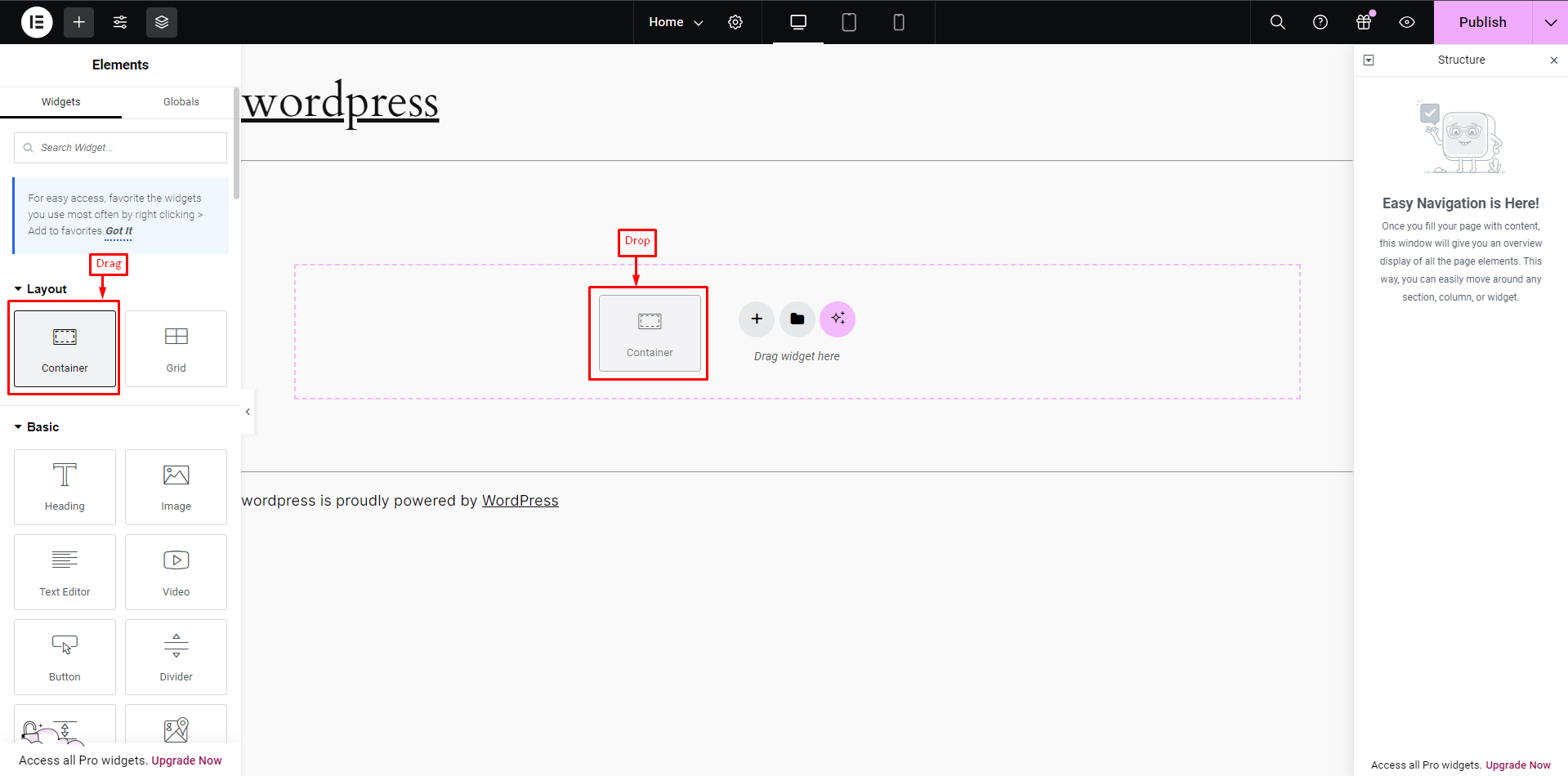Open What's New gift icon
The width and height of the screenshot is (1568, 776).
[1364, 22]
